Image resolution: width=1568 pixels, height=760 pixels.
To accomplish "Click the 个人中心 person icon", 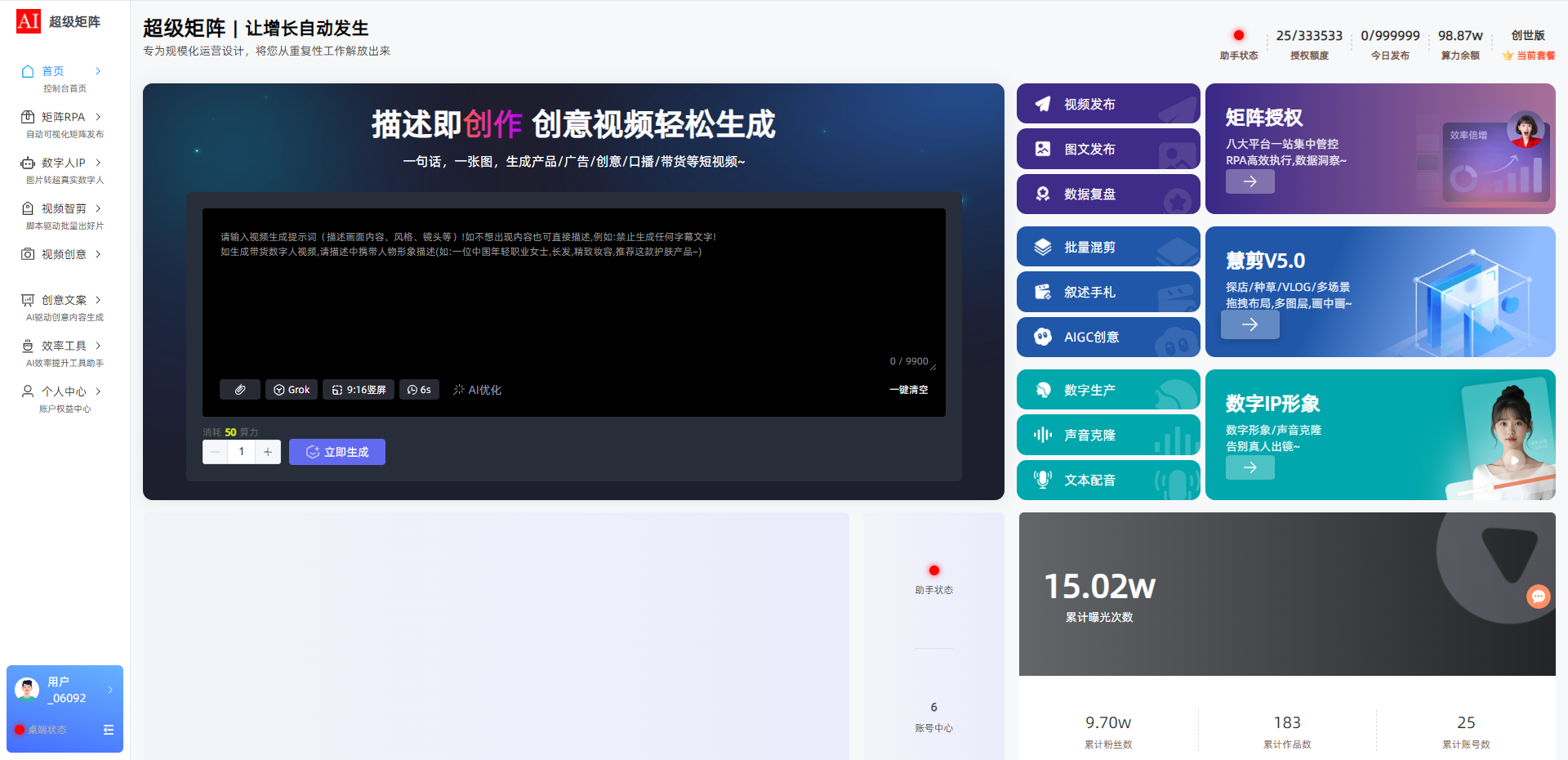I will (28, 391).
